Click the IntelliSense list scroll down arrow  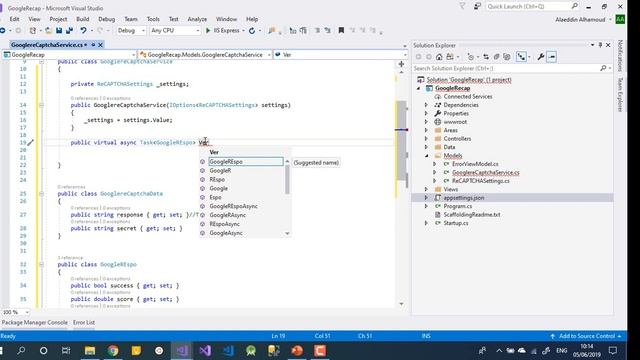coord(287,233)
